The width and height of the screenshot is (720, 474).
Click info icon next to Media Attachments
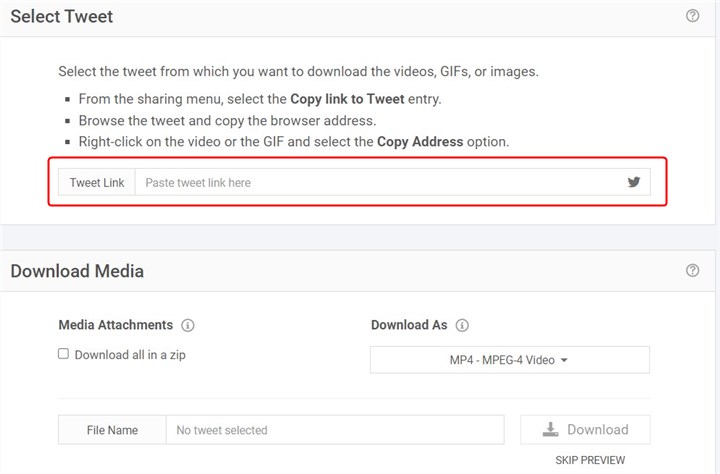click(x=188, y=325)
